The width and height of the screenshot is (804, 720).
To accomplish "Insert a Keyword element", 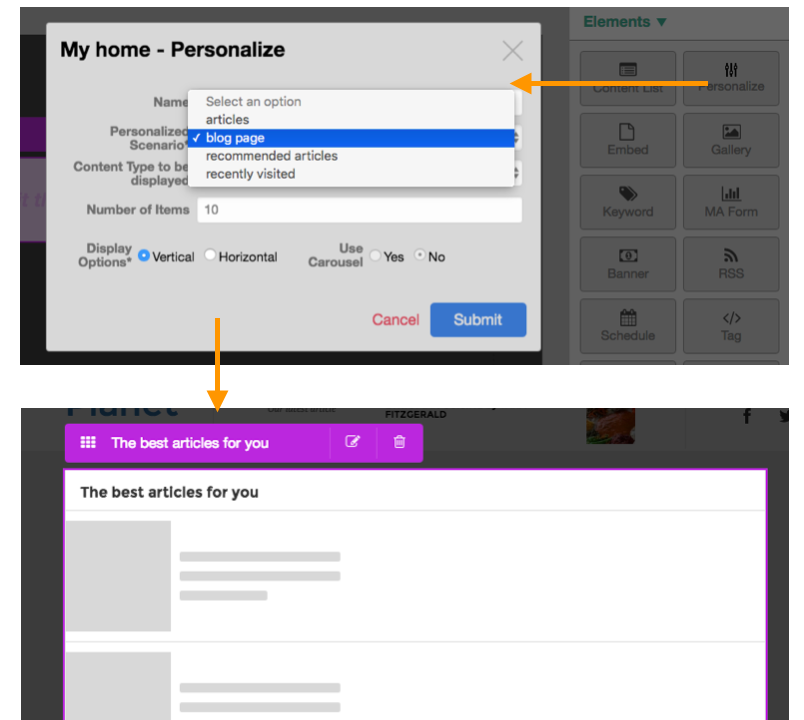I will (627, 201).
